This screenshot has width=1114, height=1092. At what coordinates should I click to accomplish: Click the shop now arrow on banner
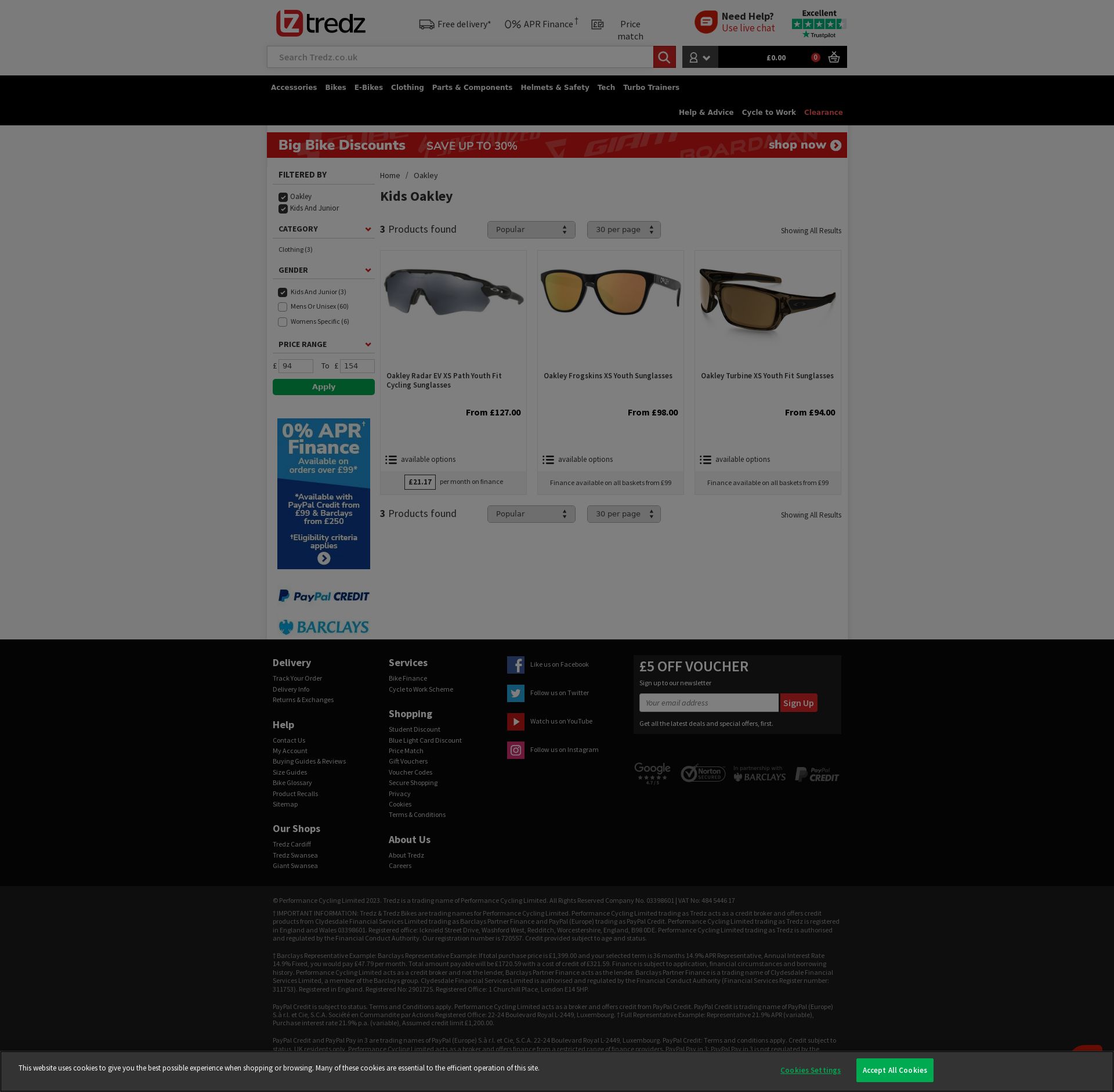835,146
